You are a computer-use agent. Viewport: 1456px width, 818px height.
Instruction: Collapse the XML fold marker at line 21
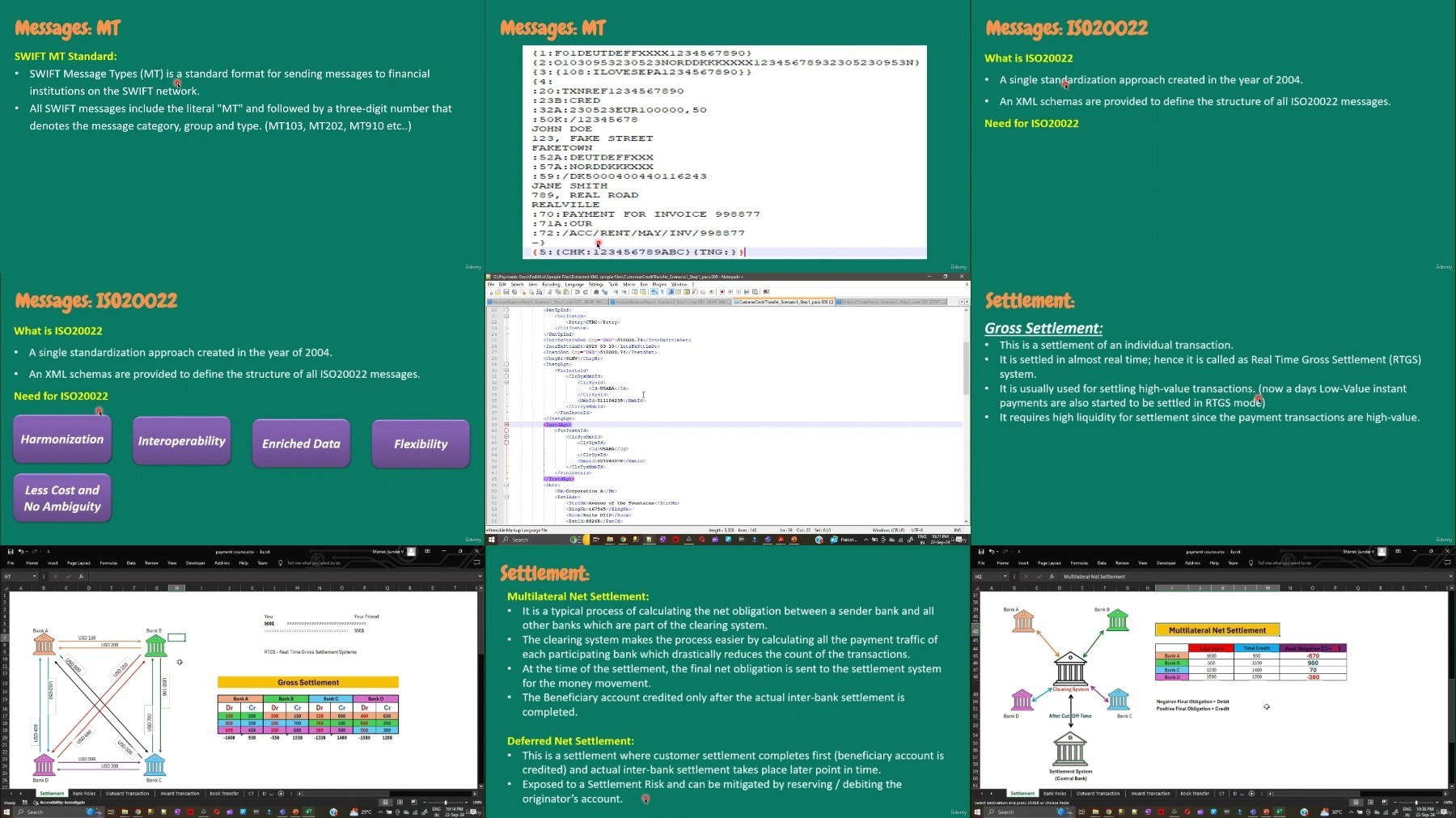point(506,316)
